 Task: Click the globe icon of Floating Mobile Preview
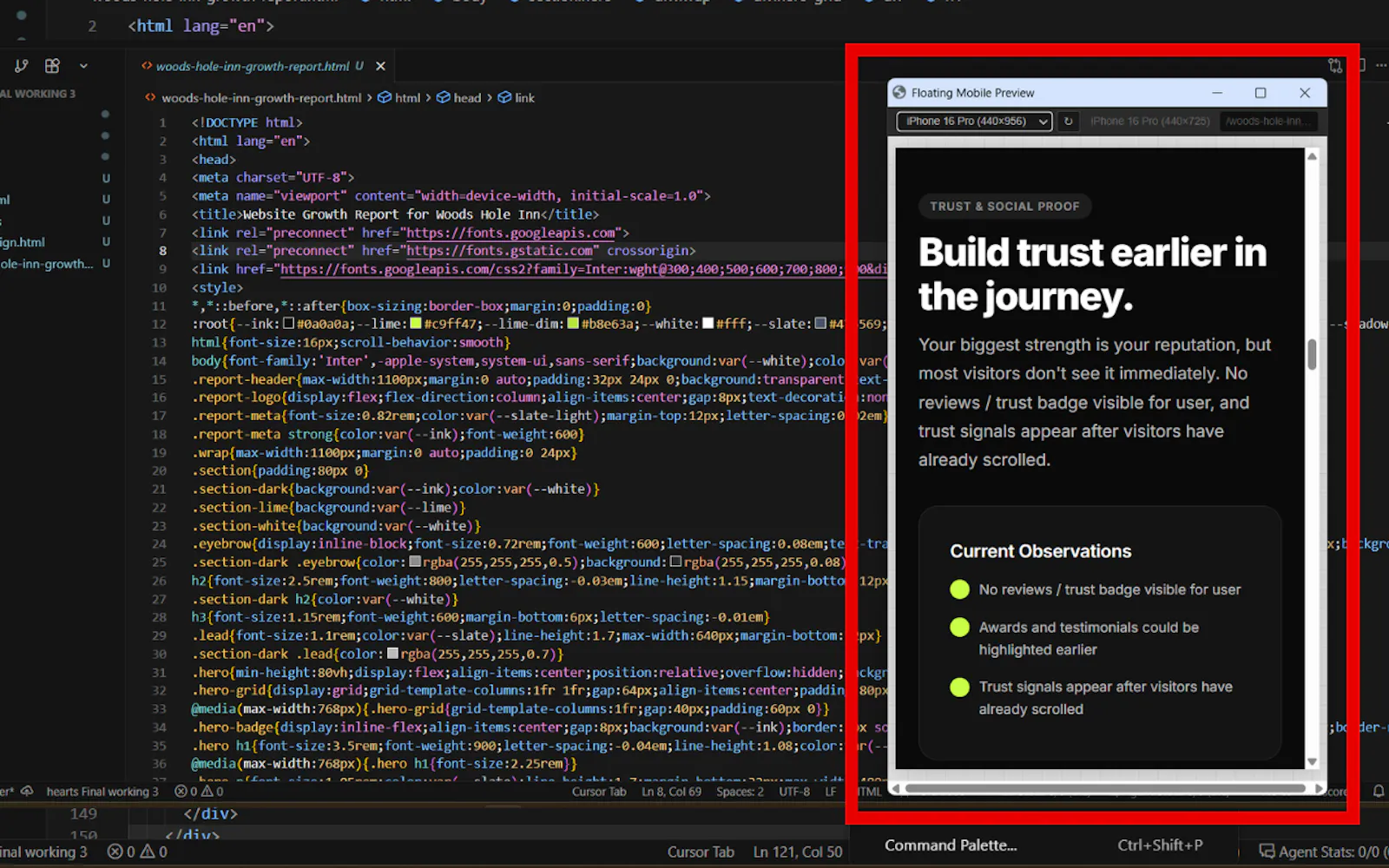click(x=899, y=93)
